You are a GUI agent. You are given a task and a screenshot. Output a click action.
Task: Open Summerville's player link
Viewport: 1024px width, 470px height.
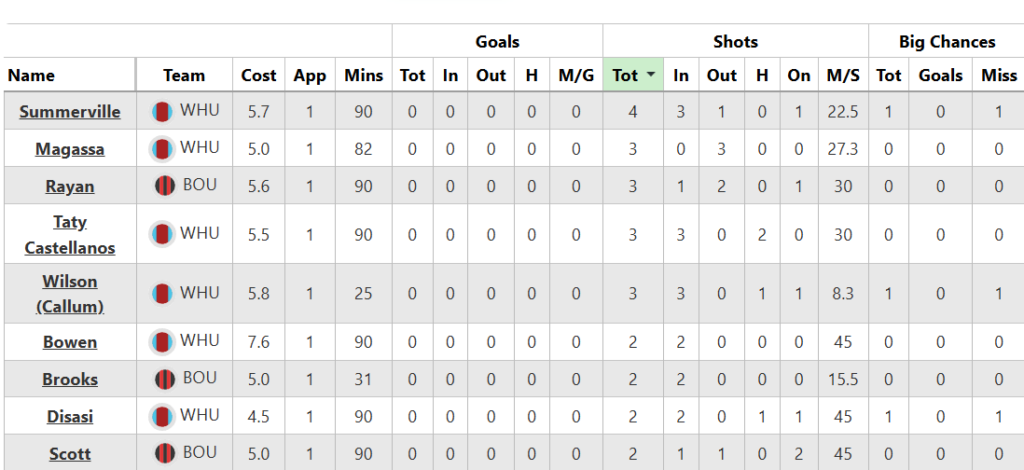tap(70, 112)
